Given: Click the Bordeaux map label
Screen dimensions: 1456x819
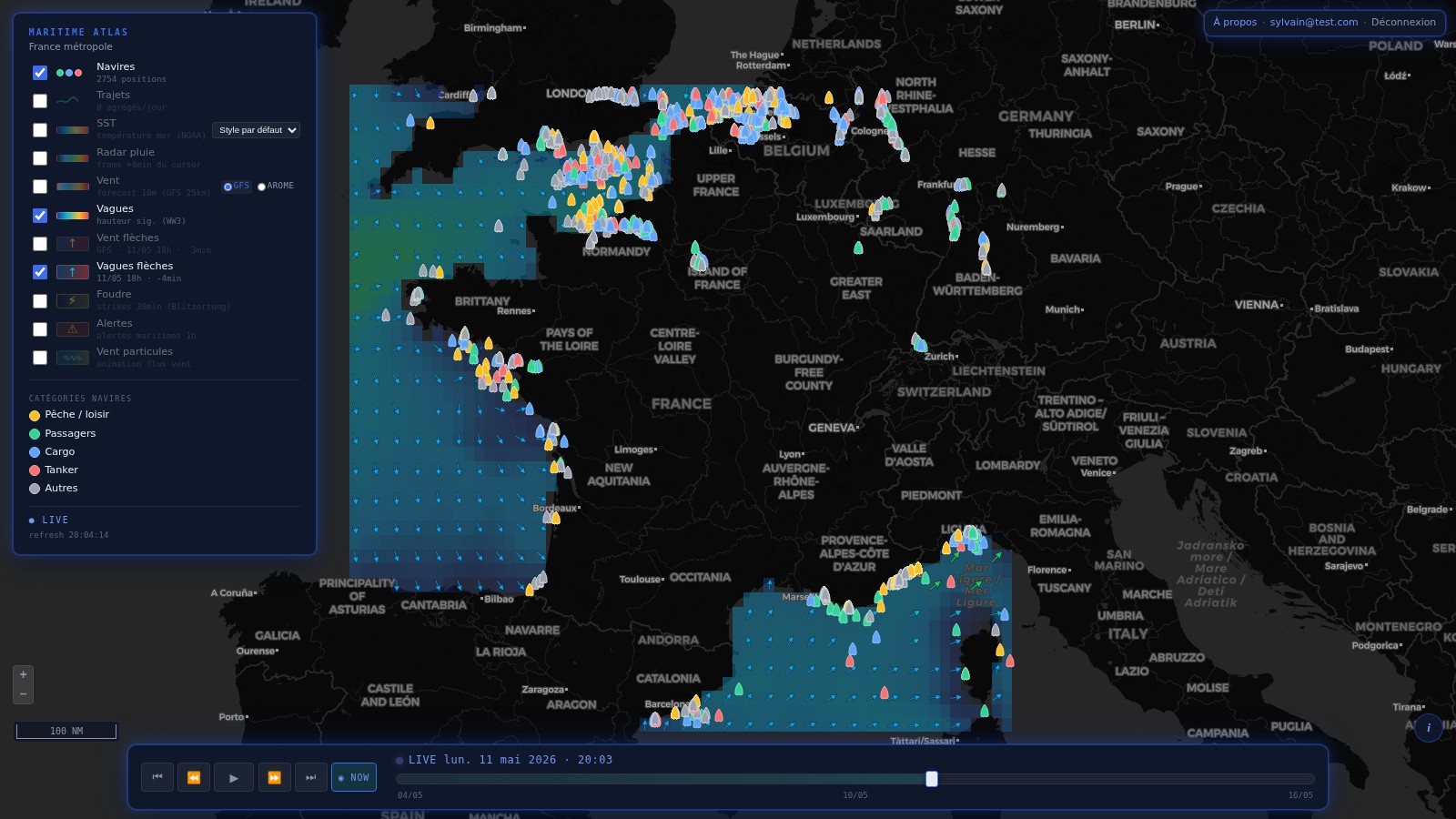Looking at the screenshot, I should [x=554, y=508].
